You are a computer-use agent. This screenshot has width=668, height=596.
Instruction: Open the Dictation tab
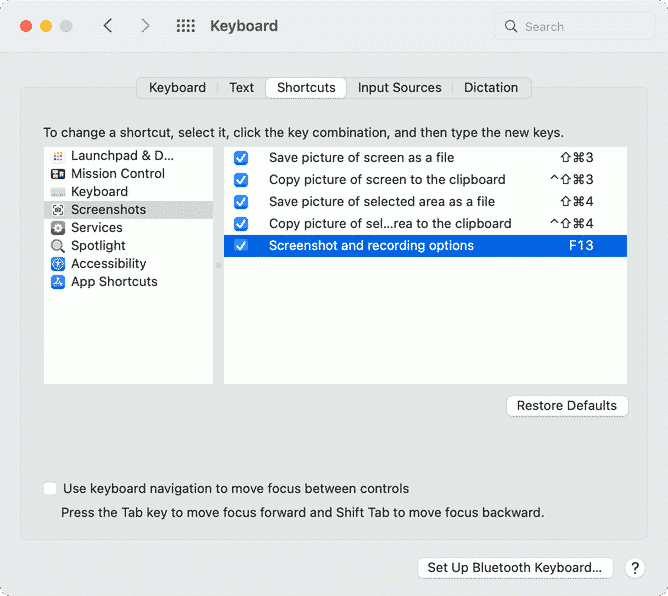(x=491, y=88)
